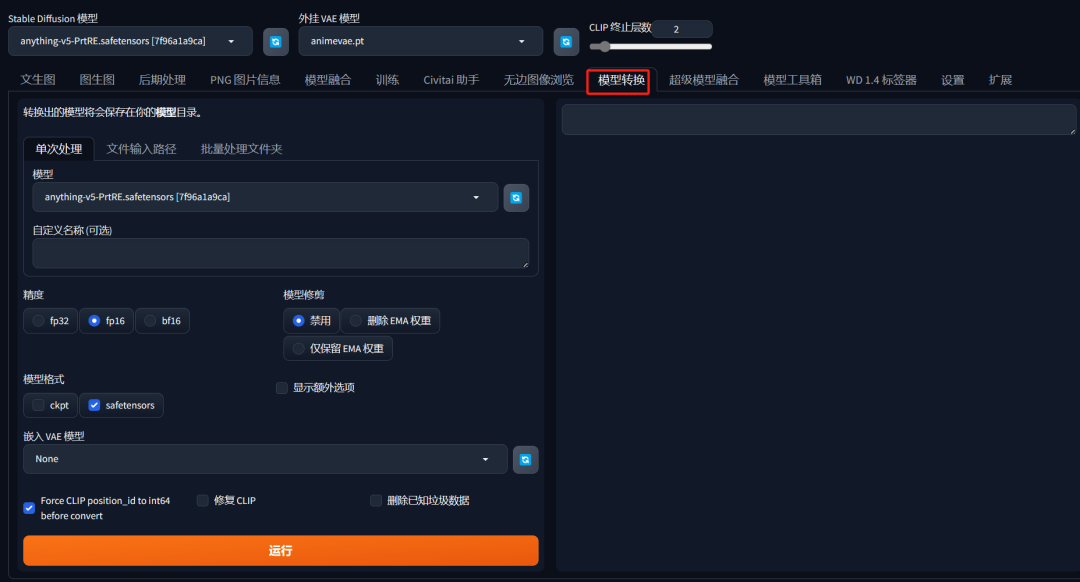1080x582 pixels.
Task: Refresh the 外挂 VAE 模型 list
Action: tap(566, 41)
